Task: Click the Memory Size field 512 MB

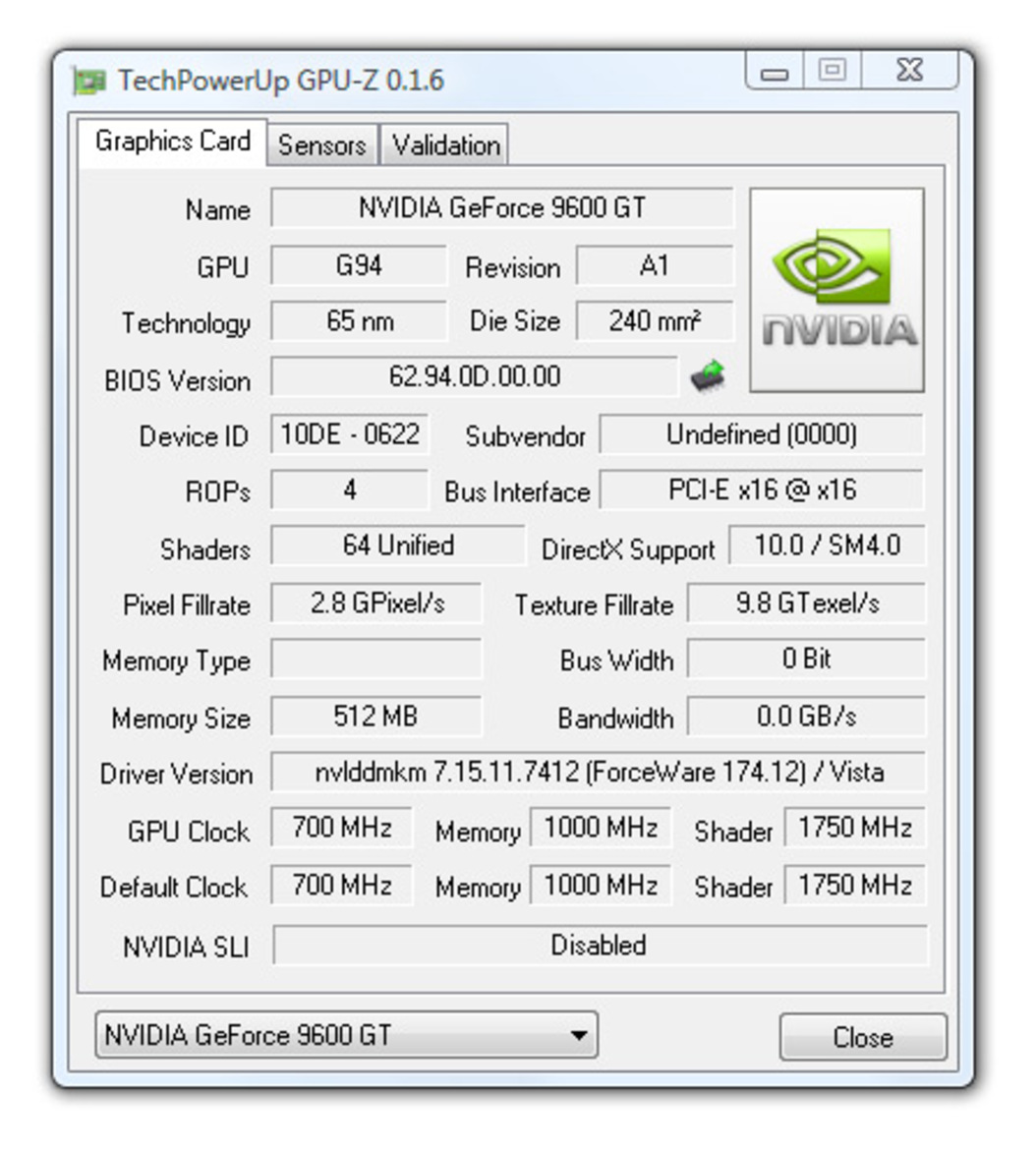Action: (x=376, y=716)
